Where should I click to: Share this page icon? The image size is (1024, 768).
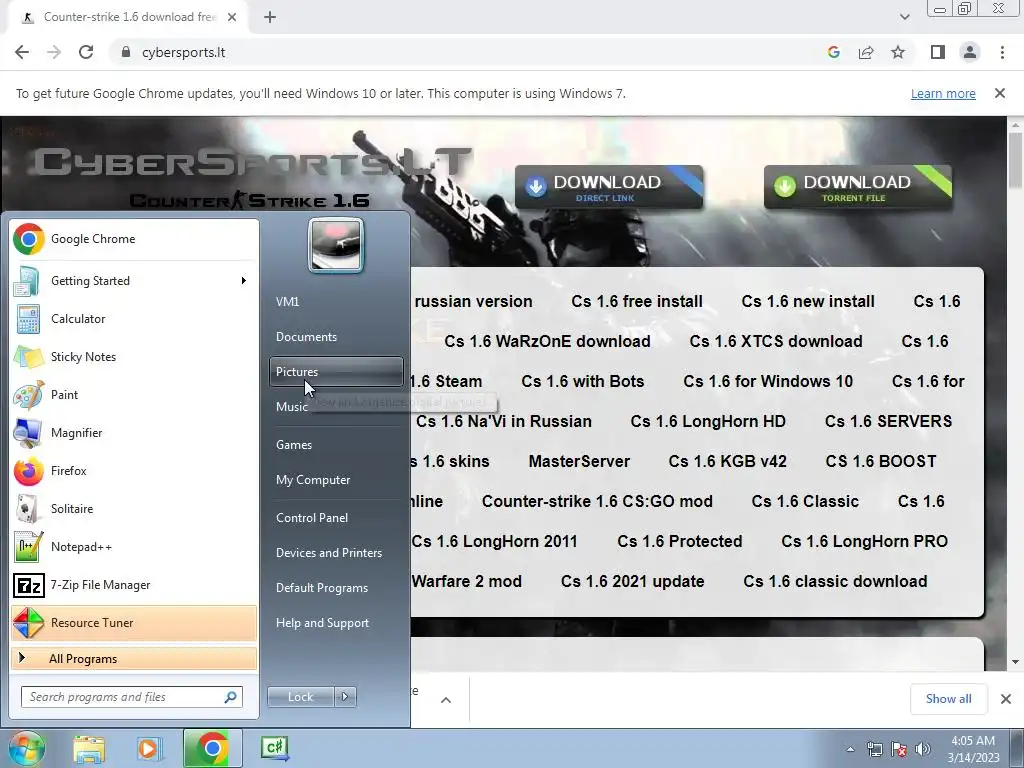tap(866, 52)
